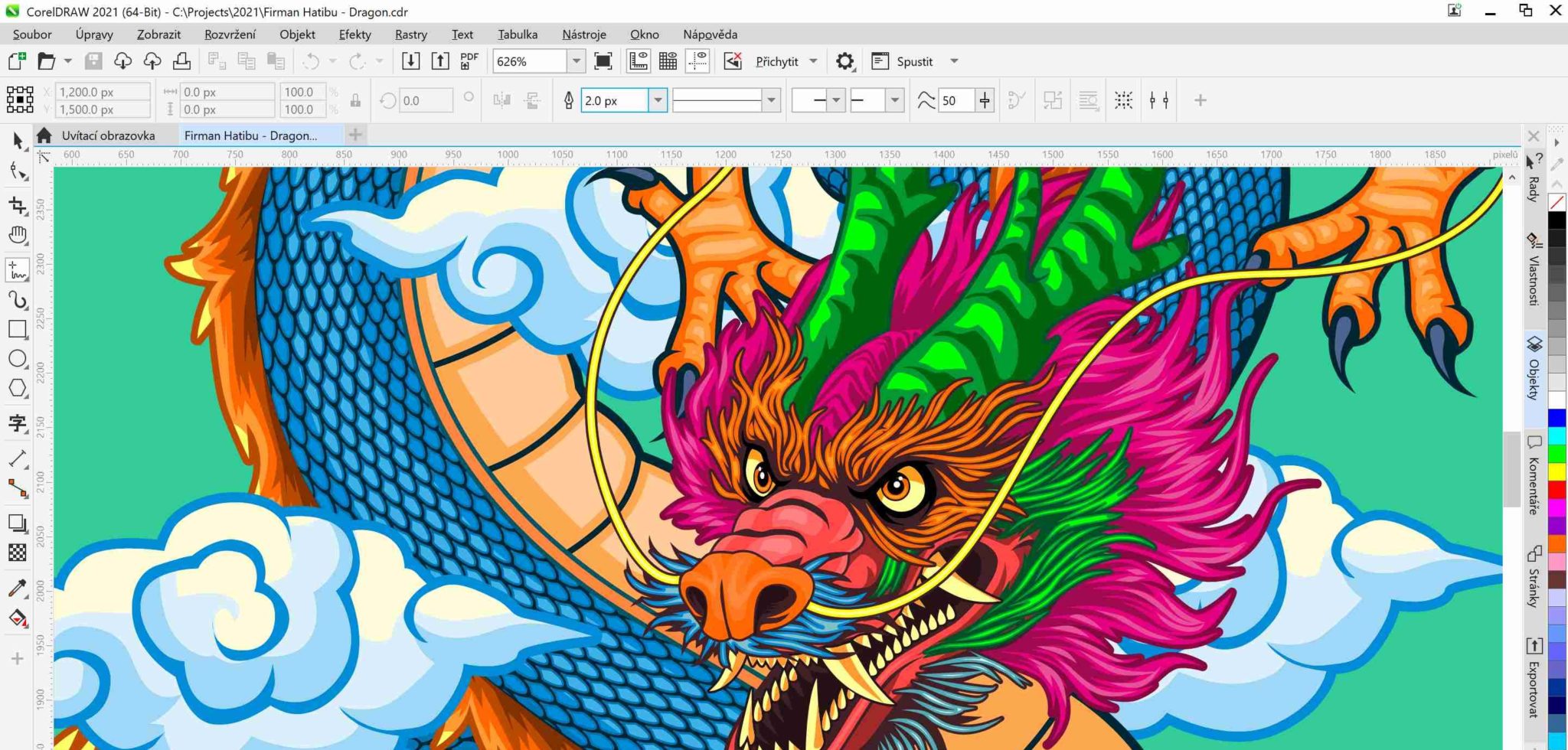The height and width of the screenshot is (750, 1568).
Task: Click the Publish to PDF icon
Action: (469, 61)
